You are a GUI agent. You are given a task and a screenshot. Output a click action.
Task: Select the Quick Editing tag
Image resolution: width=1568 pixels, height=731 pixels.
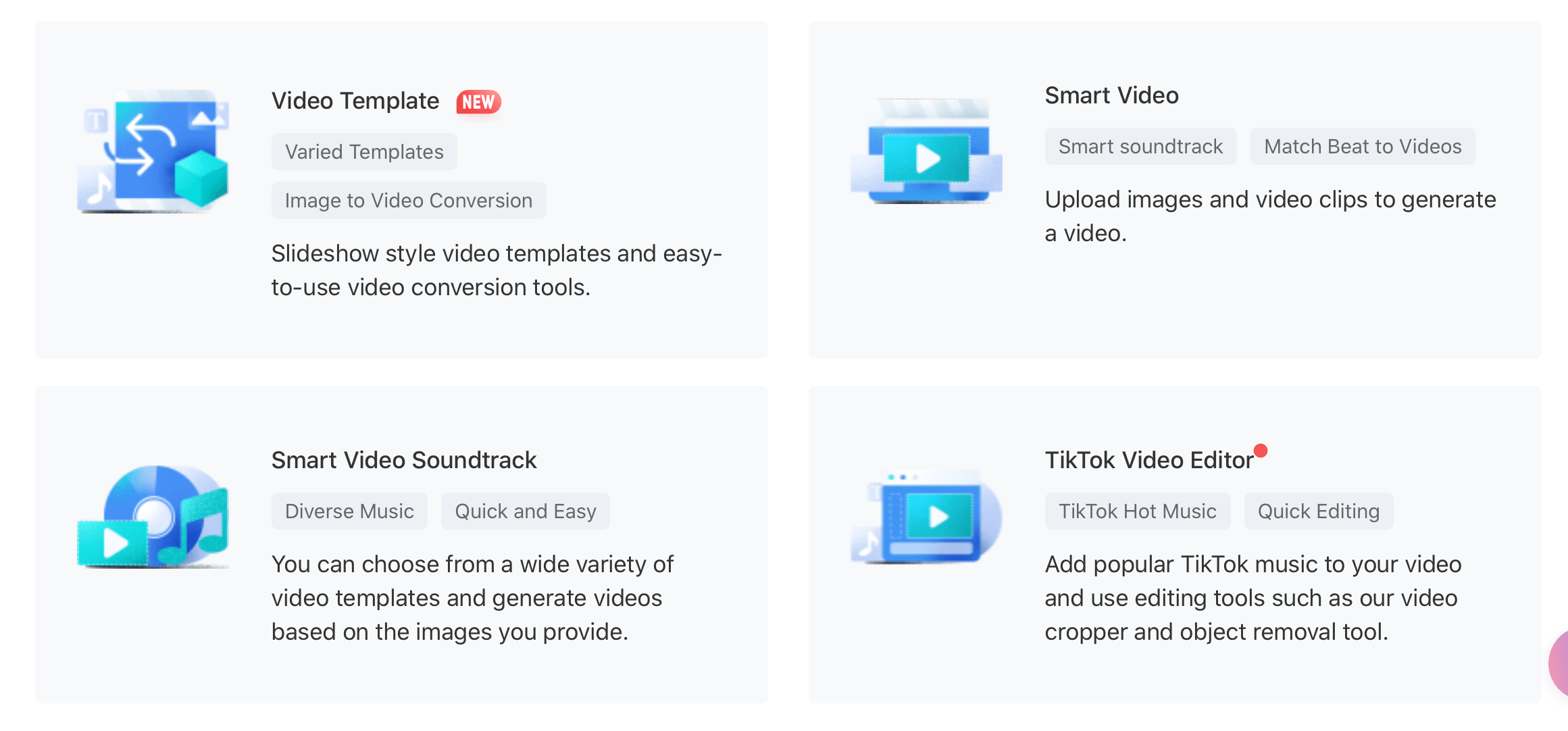point(1318,511)
